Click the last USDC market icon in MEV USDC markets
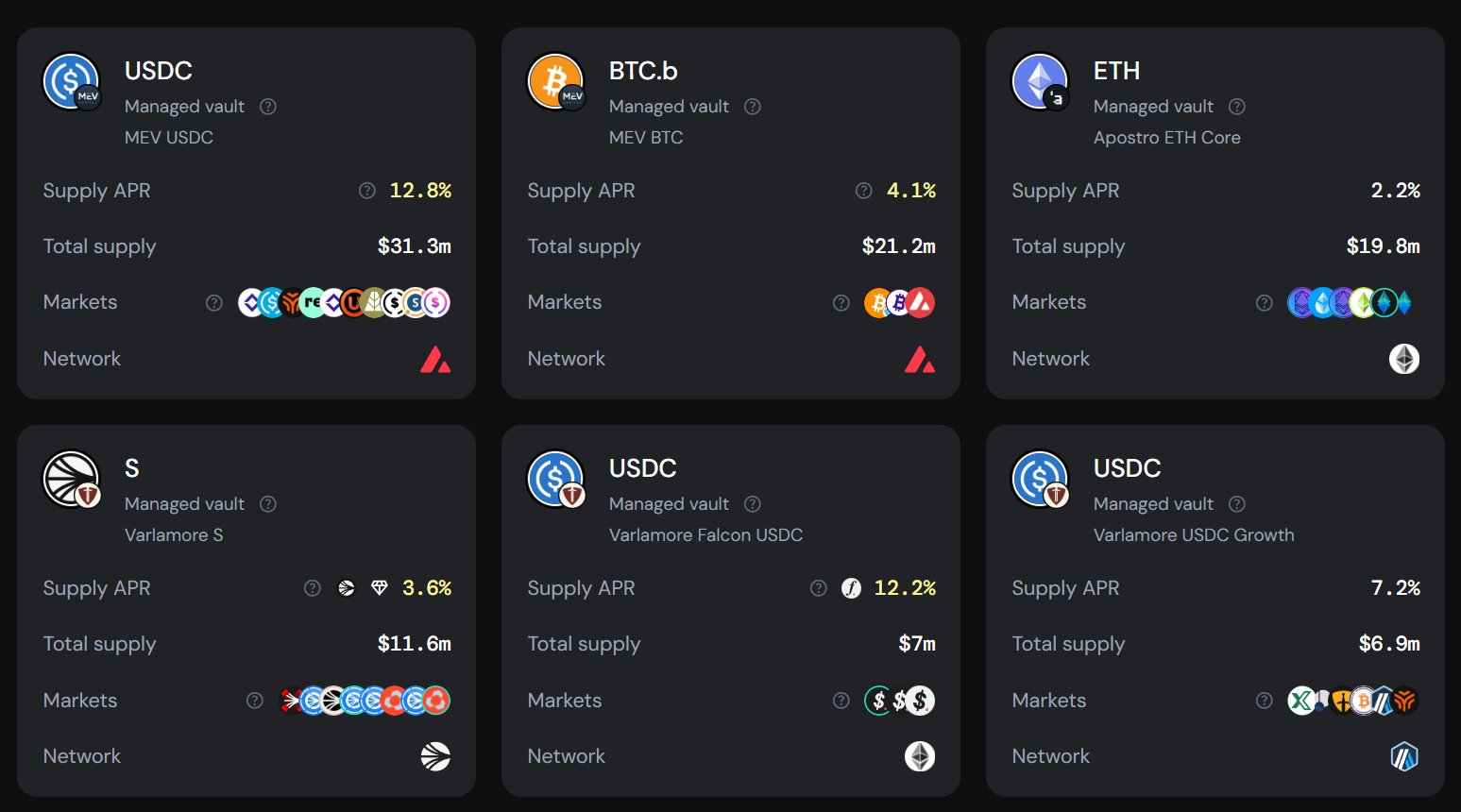1461x812 pixels. click(x=437, y=302)
